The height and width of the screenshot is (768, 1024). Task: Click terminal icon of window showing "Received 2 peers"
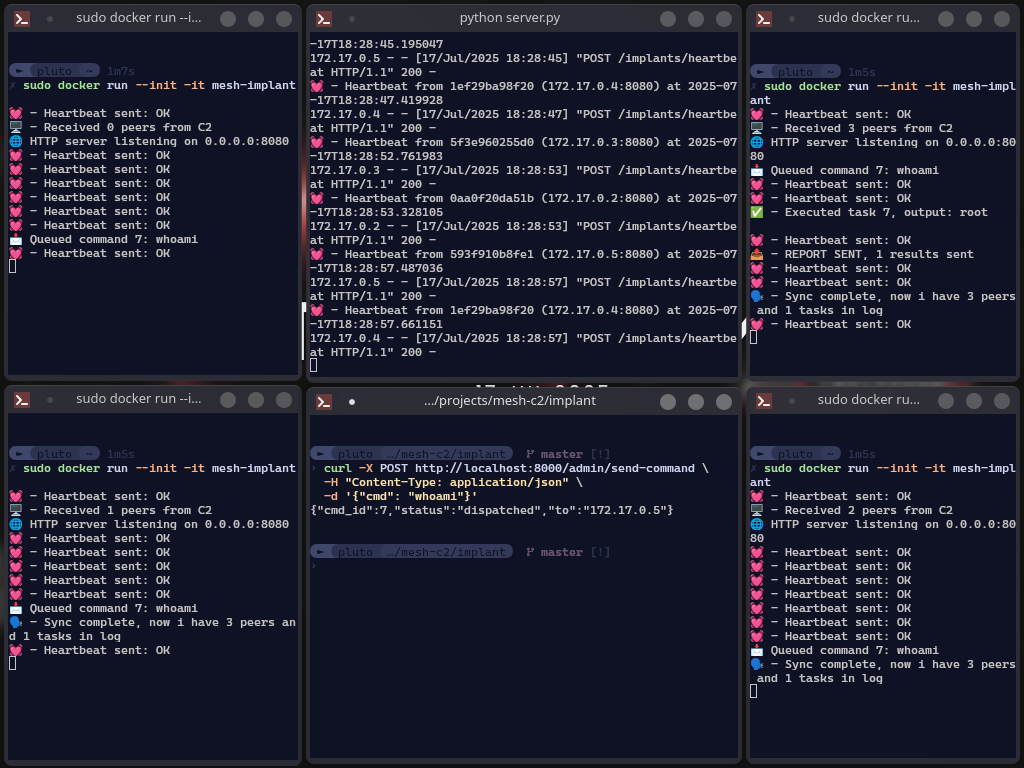[x=764, y=400]
